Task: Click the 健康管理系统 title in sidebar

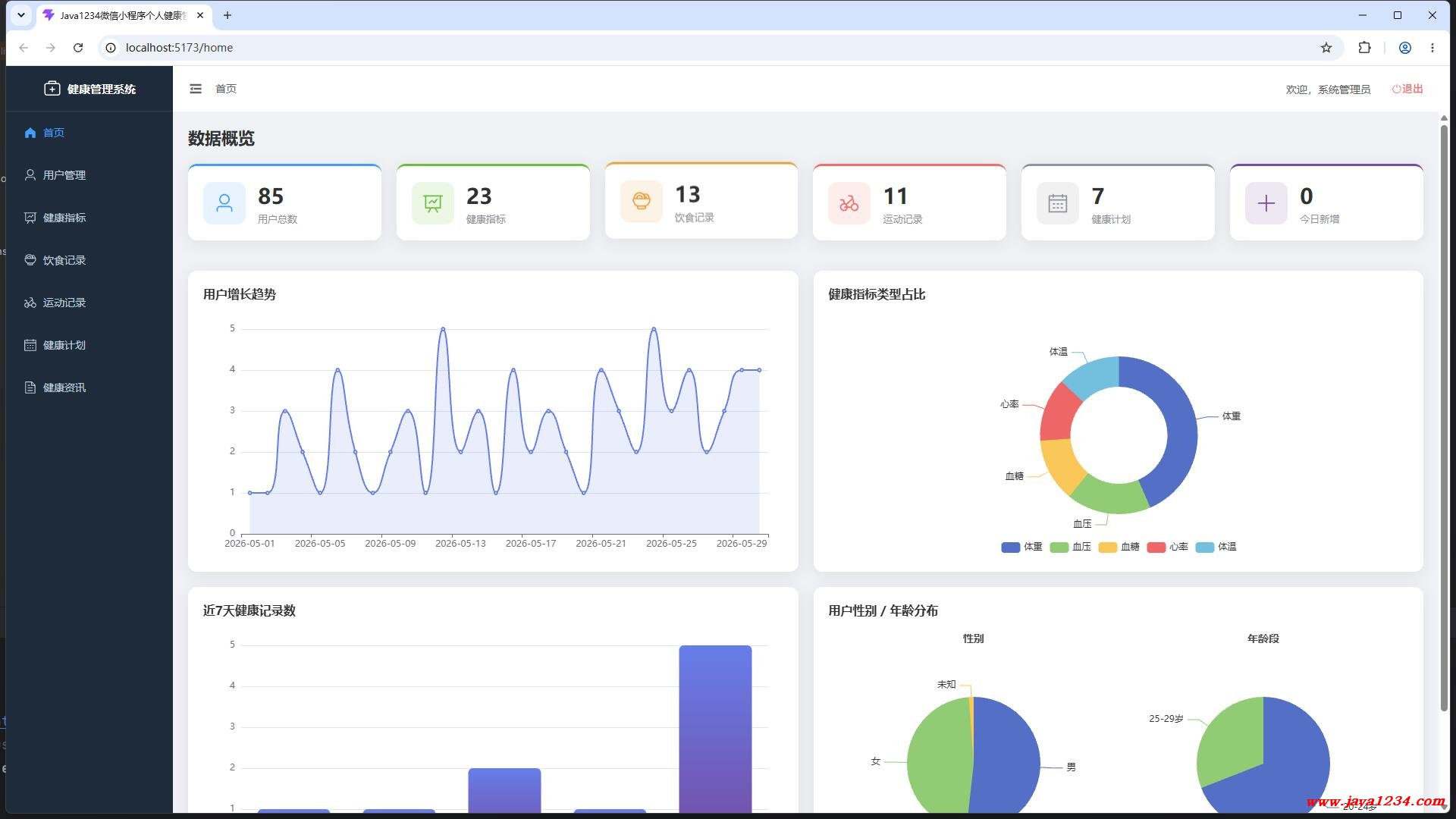Action: point(102,89)
